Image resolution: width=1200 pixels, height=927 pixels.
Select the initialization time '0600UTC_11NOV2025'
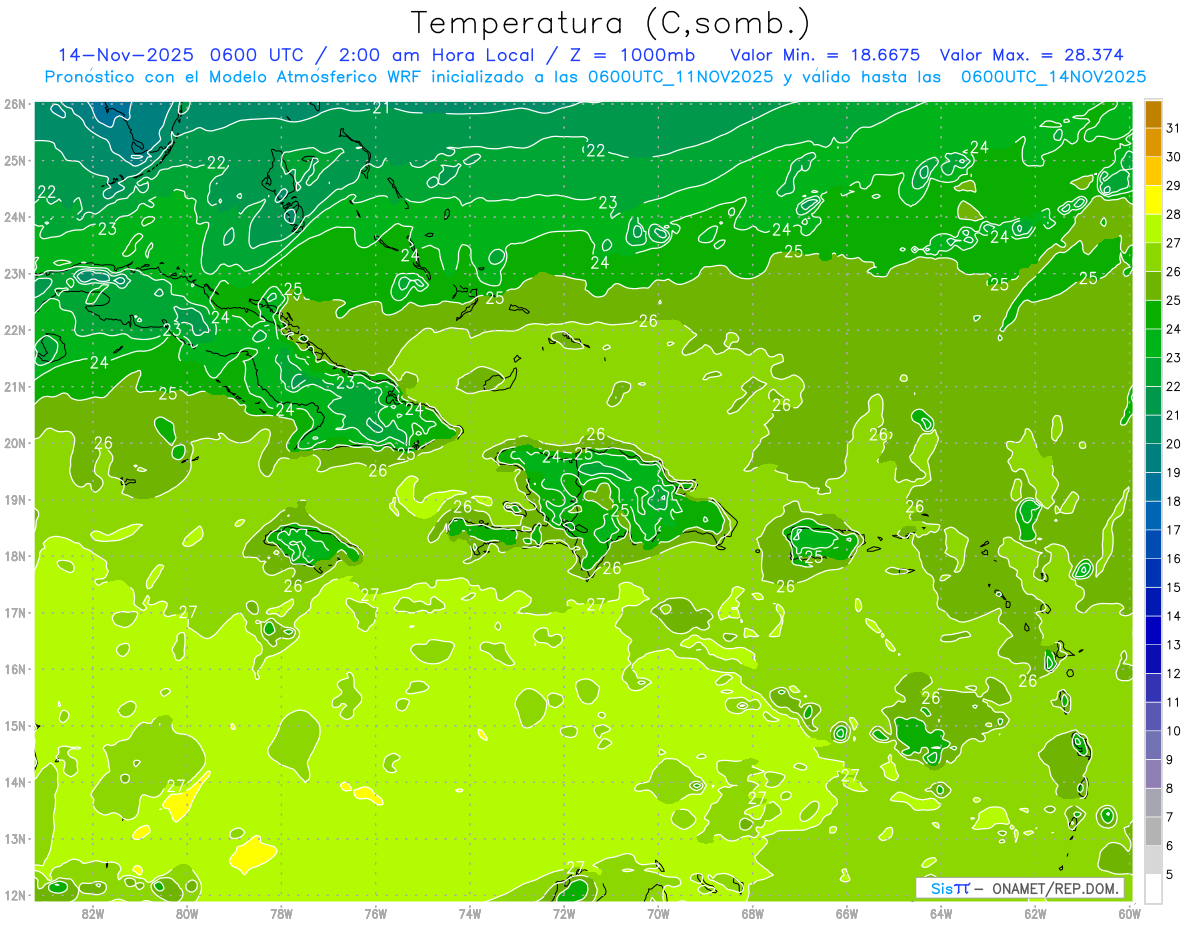point(680,77)
